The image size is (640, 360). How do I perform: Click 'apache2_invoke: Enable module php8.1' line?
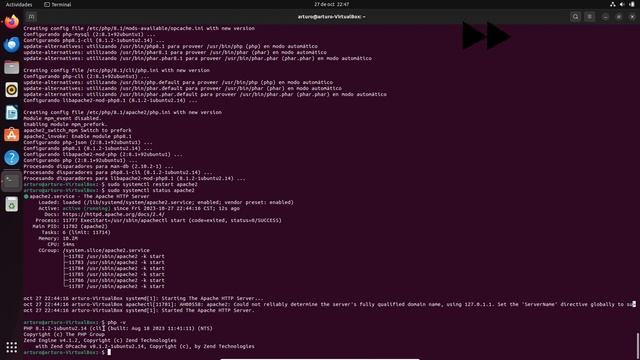click(x=78, y=136)
